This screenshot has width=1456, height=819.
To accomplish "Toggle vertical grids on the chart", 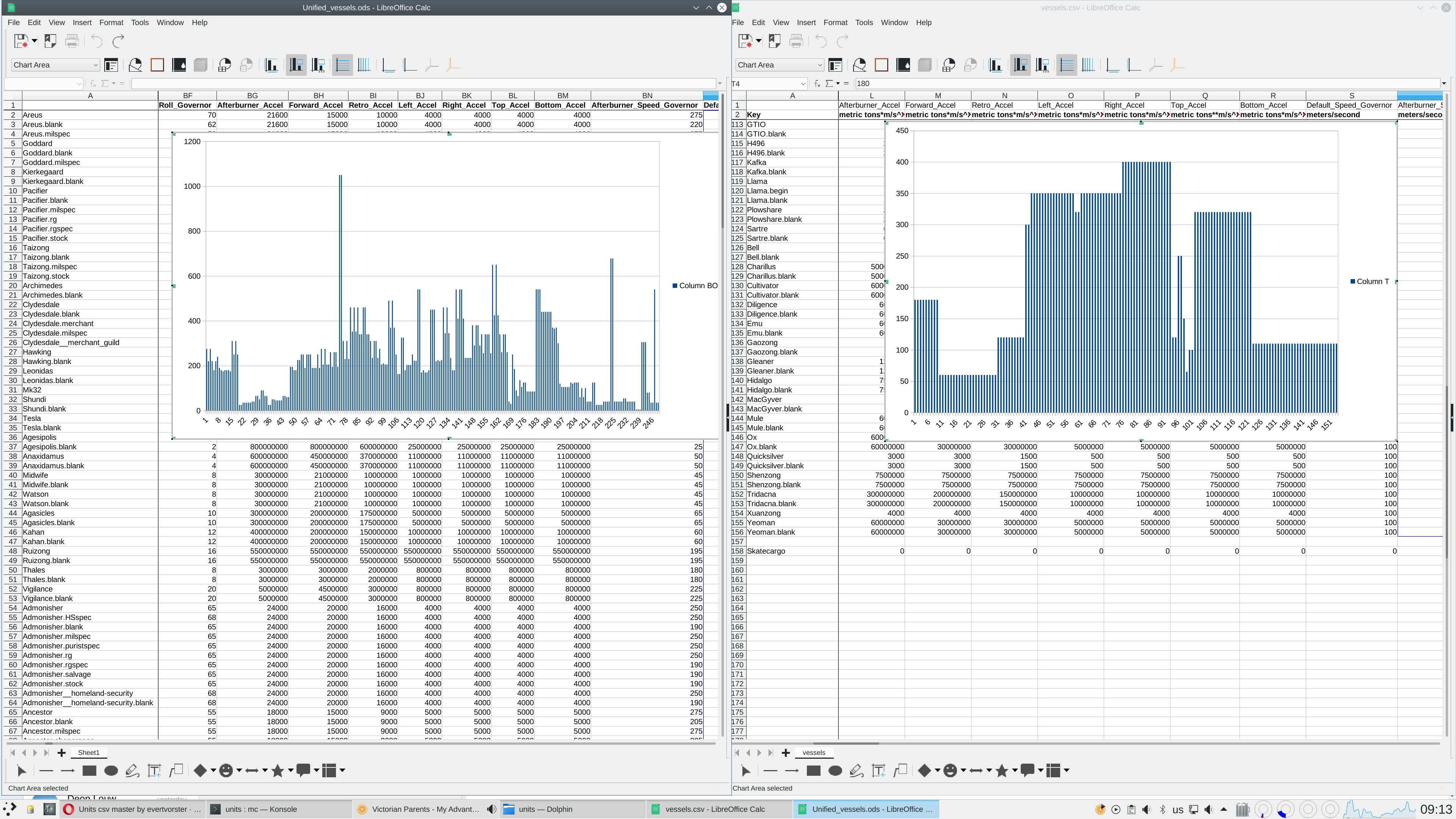I will point(364,64).
